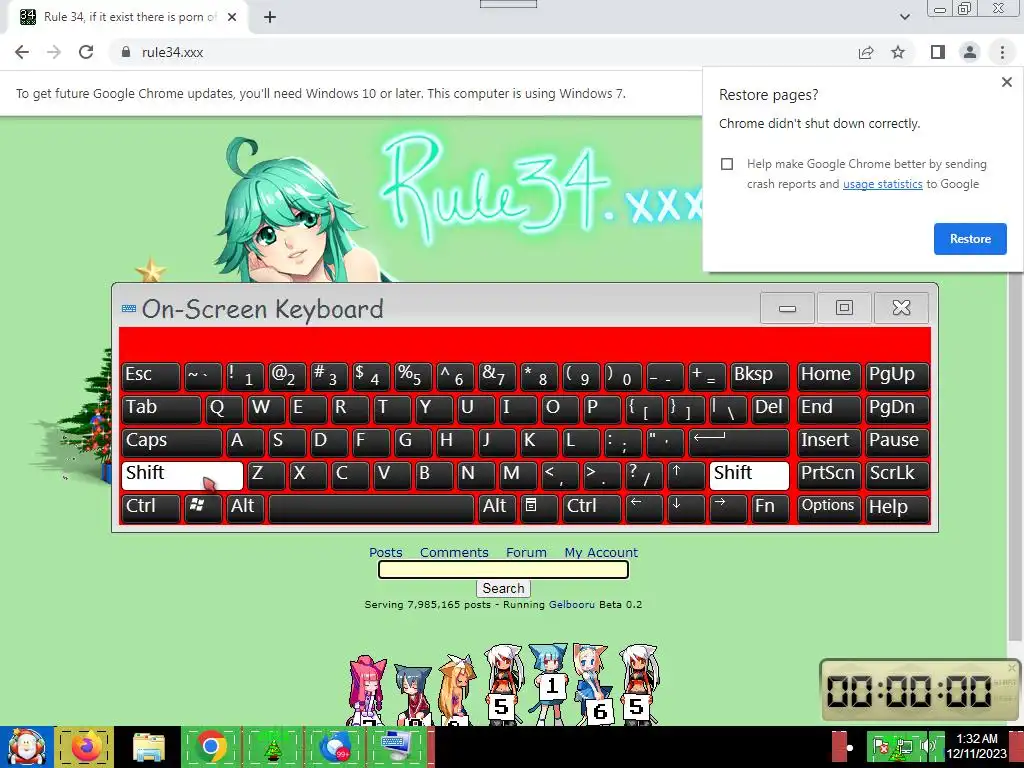Click the down arrow key
1024x768 pixels.
pyautogui.click(x=686, y=507)
